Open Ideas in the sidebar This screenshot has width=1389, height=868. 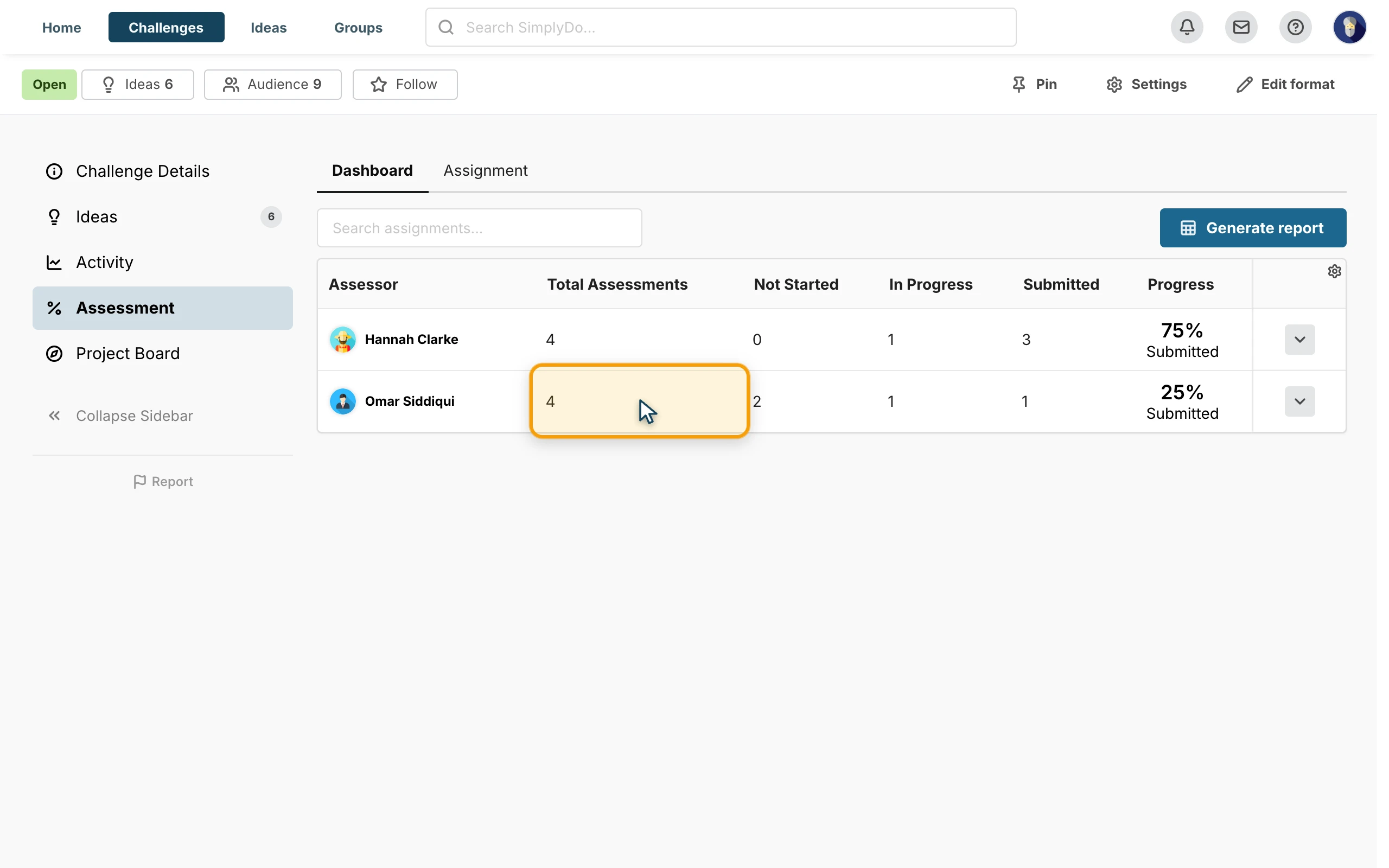[162, 217]
